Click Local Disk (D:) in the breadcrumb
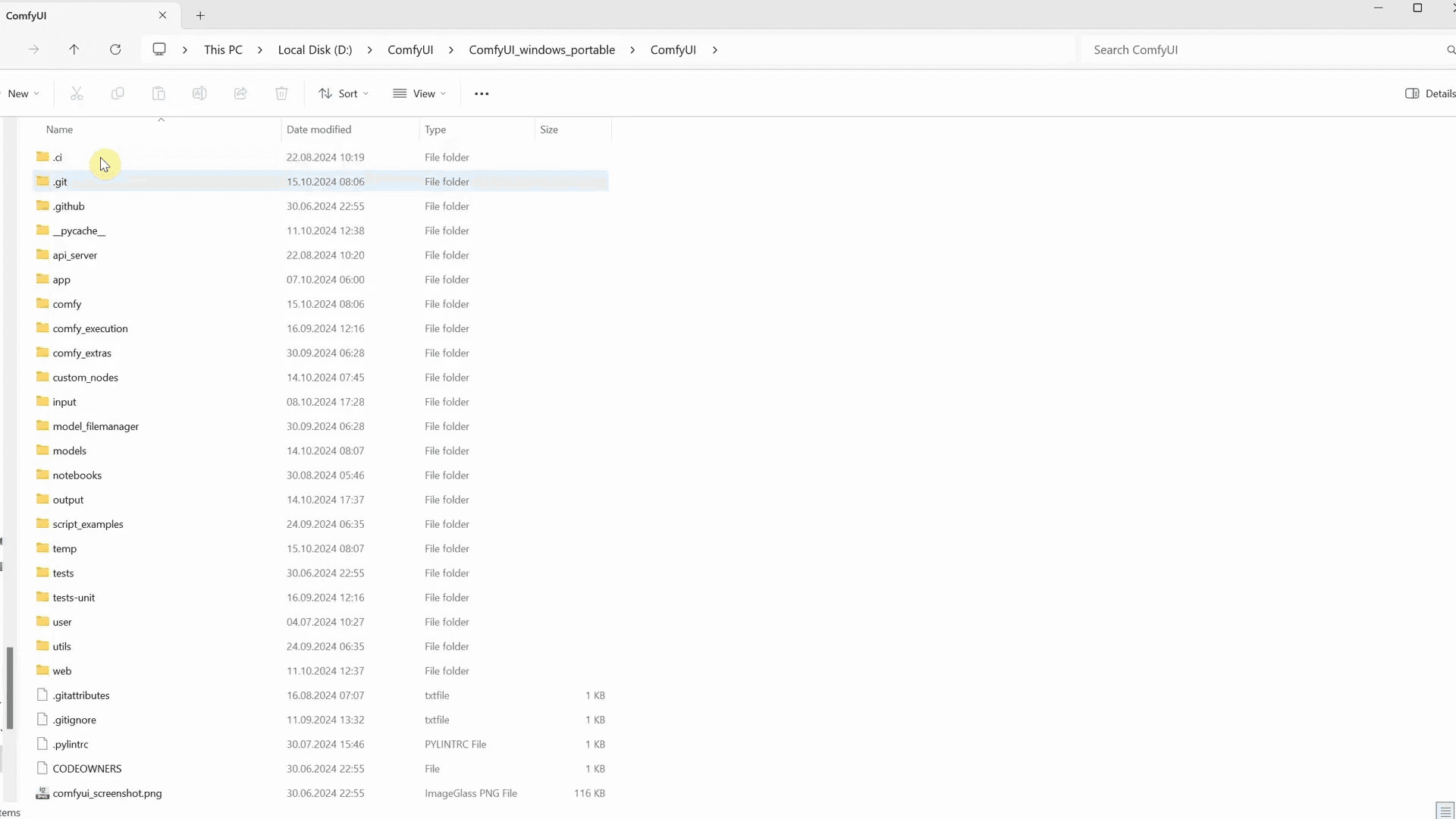 (315, 50)
